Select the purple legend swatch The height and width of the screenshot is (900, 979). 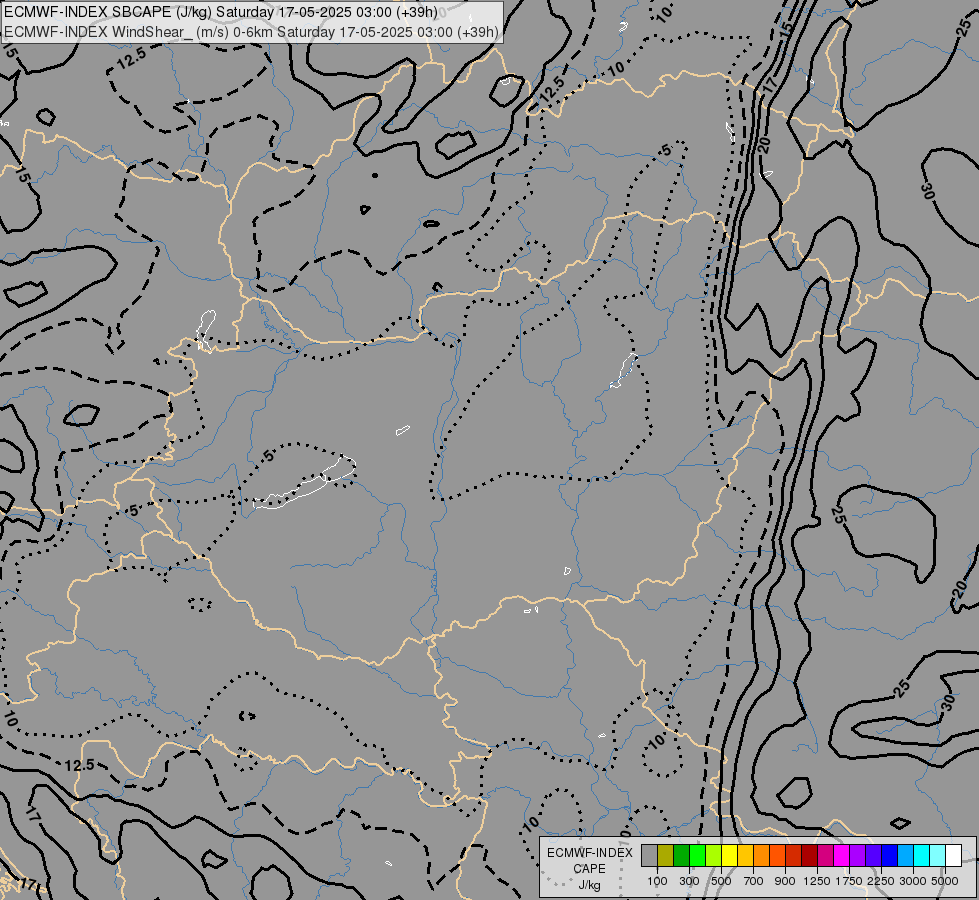pyautogui.click(x=857, y=855)
